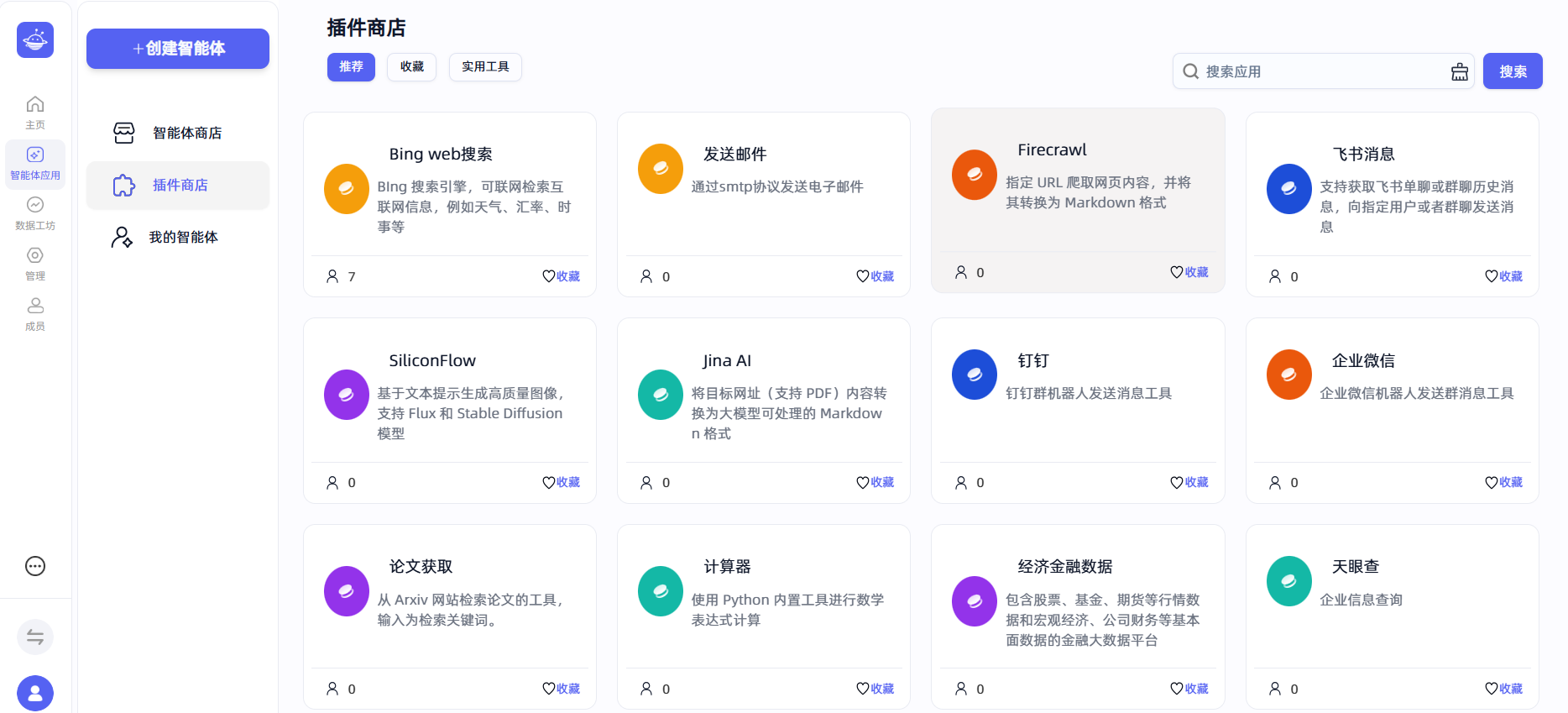Toggle 收藏 heart for Firecrawl plugin

pyautogui.click(x=1189, y=272)
